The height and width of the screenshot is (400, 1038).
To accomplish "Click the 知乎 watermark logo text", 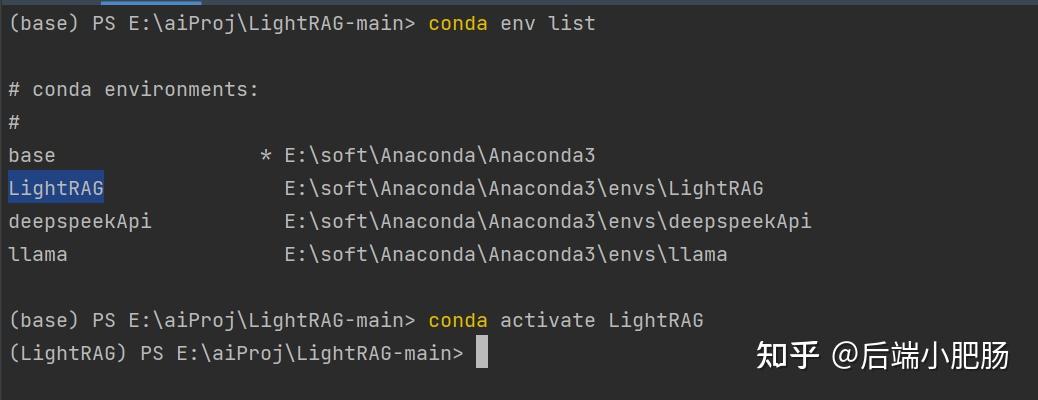I will pyautogui.click(x=788, y=355).
